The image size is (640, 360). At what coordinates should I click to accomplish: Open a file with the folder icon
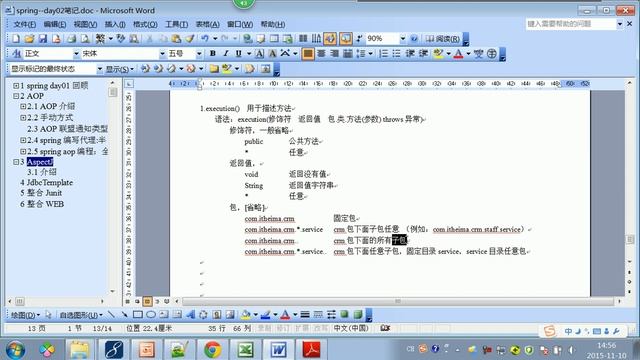pos(29,39)
